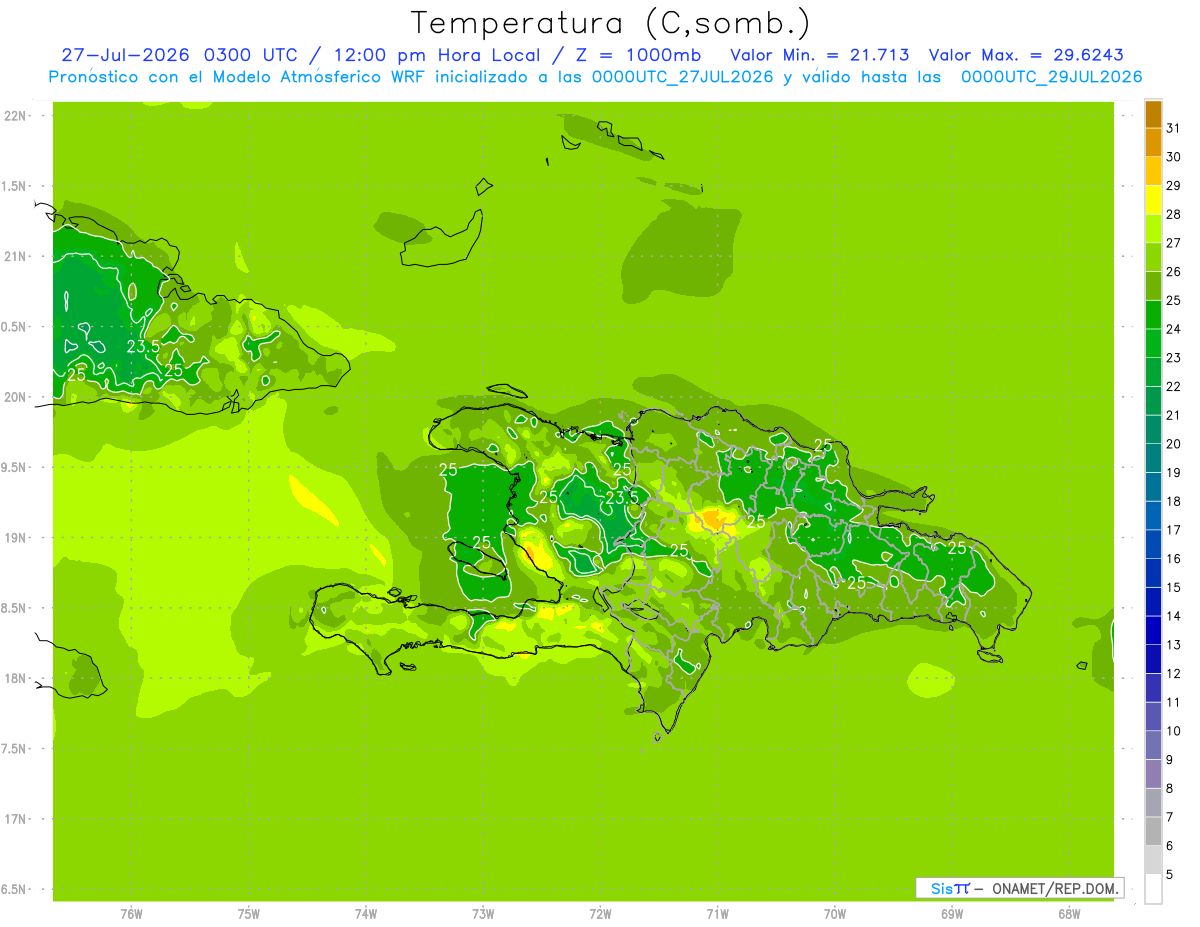
Task: Click the "72W" longitude label
Action: click(x=600, y=913)
